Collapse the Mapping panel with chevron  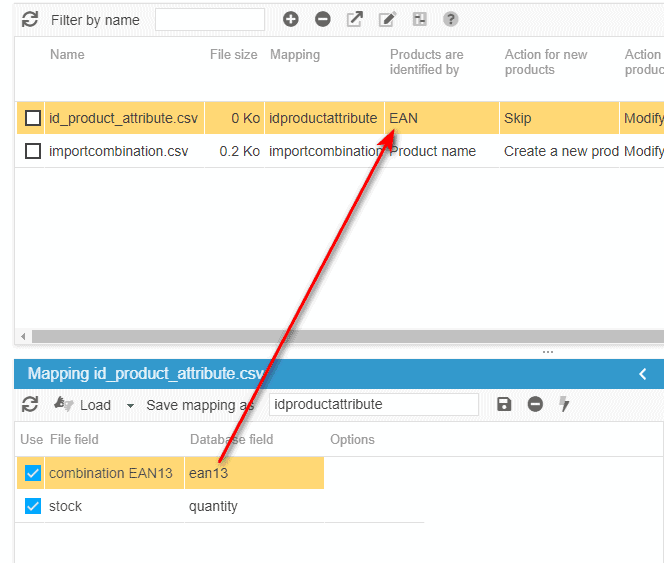point(643,374)
